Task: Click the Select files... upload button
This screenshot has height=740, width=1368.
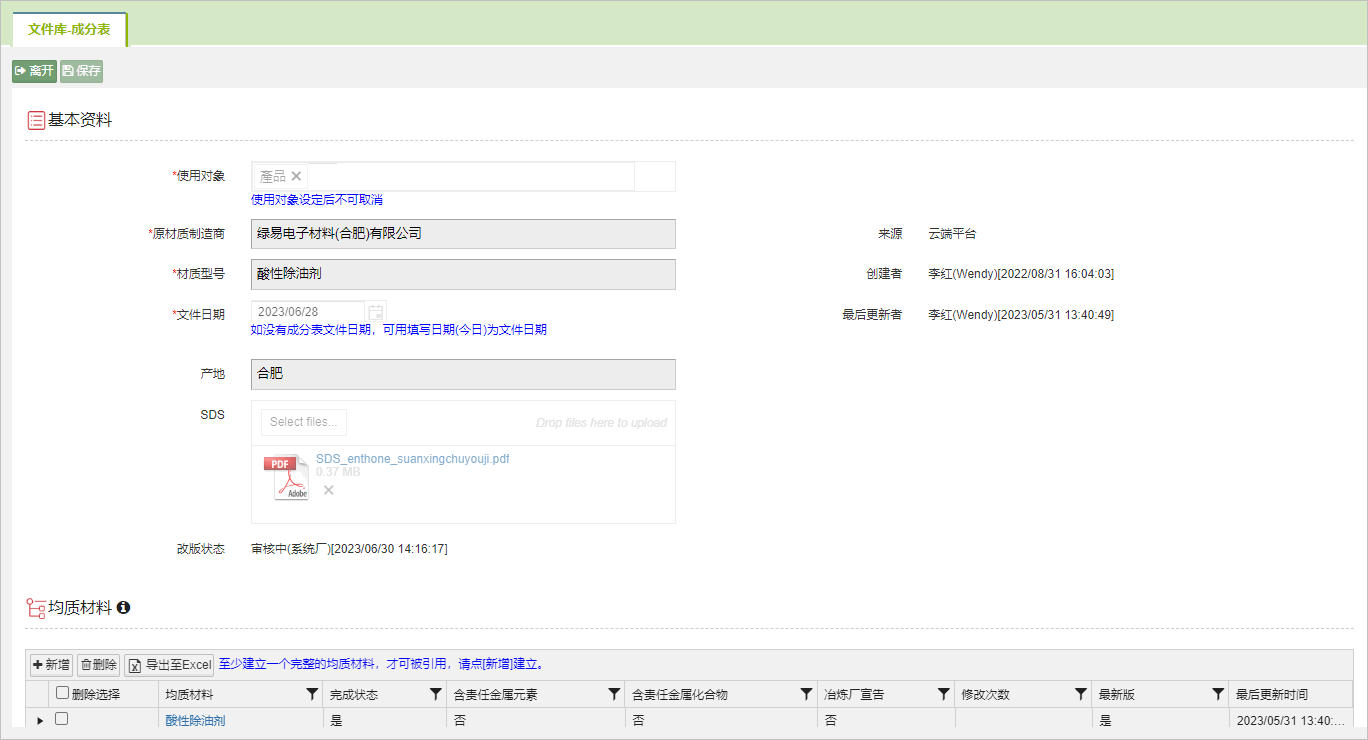Action: point(304,422)
